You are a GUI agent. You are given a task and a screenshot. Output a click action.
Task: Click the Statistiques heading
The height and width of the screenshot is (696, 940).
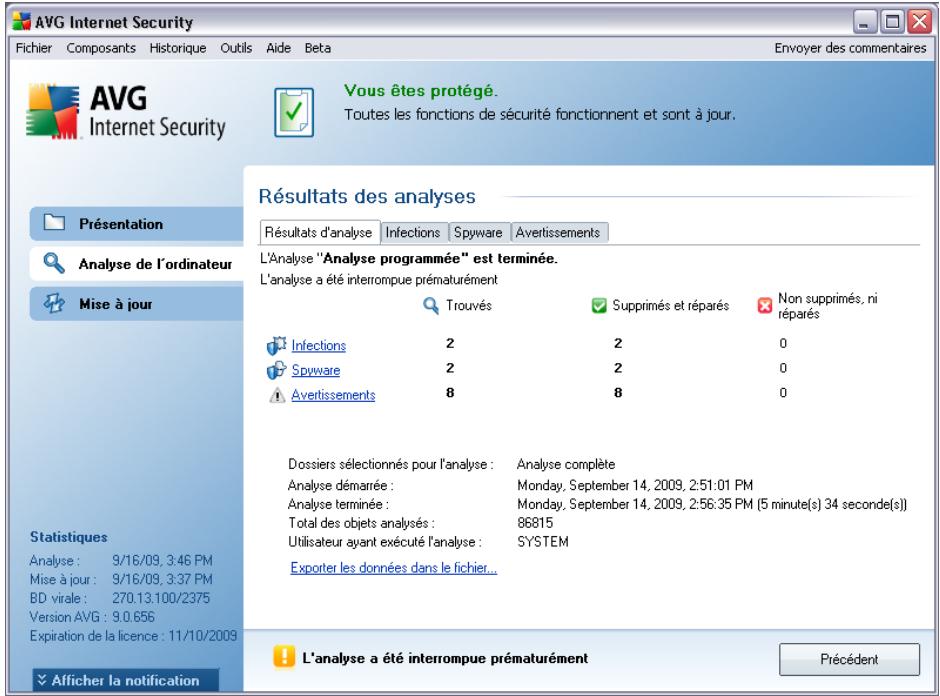pyautogui.click(x=68, y=537)
